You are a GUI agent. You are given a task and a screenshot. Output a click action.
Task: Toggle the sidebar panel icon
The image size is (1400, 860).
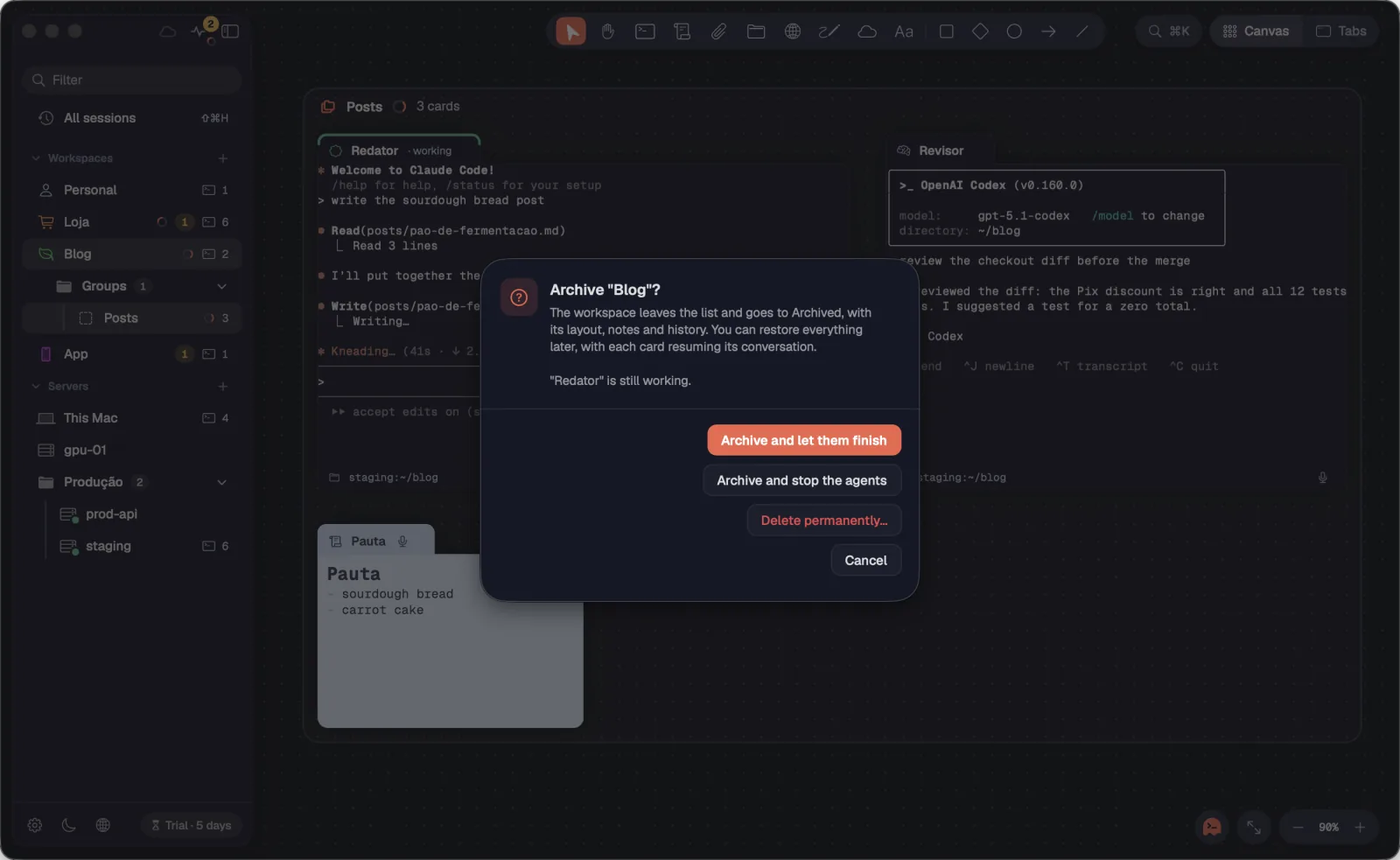point(230,31)
